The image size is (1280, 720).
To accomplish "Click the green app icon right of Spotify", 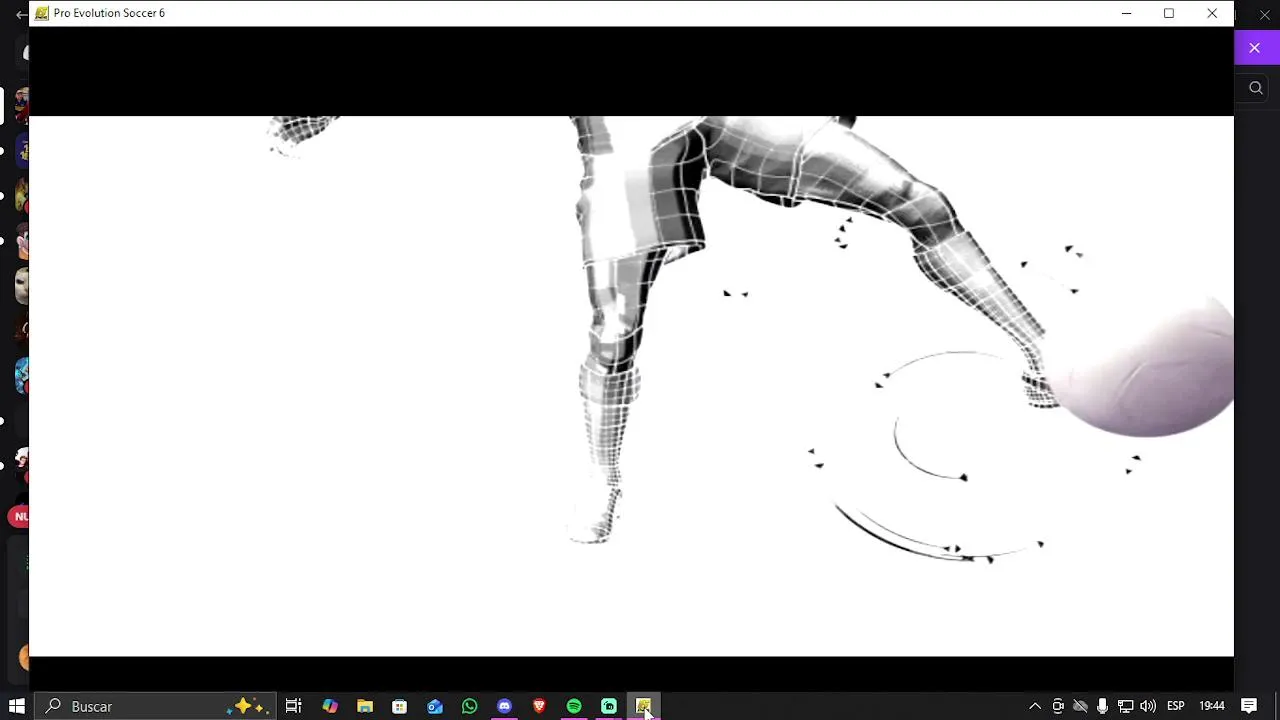I will [609, 706].
